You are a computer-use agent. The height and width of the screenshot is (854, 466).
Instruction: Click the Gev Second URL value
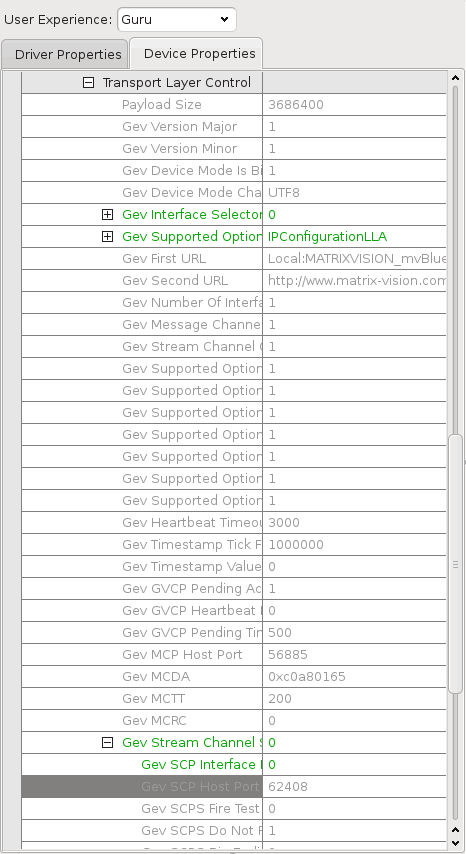click(354, 280)
